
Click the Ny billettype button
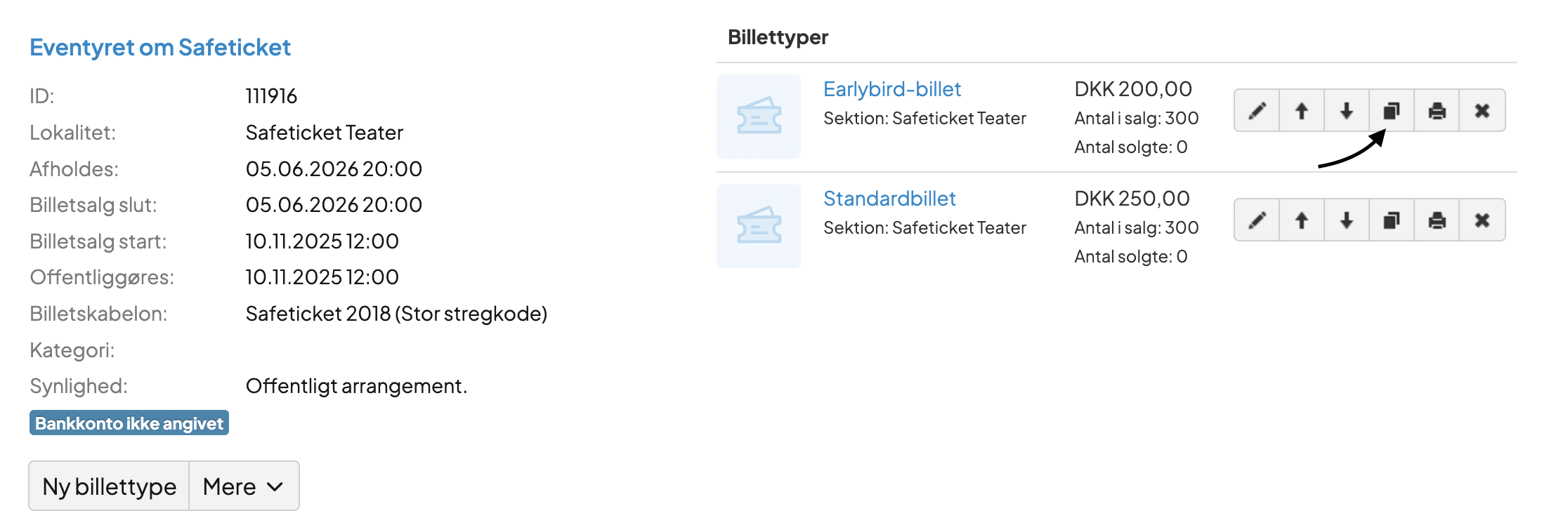pos(110,486)
